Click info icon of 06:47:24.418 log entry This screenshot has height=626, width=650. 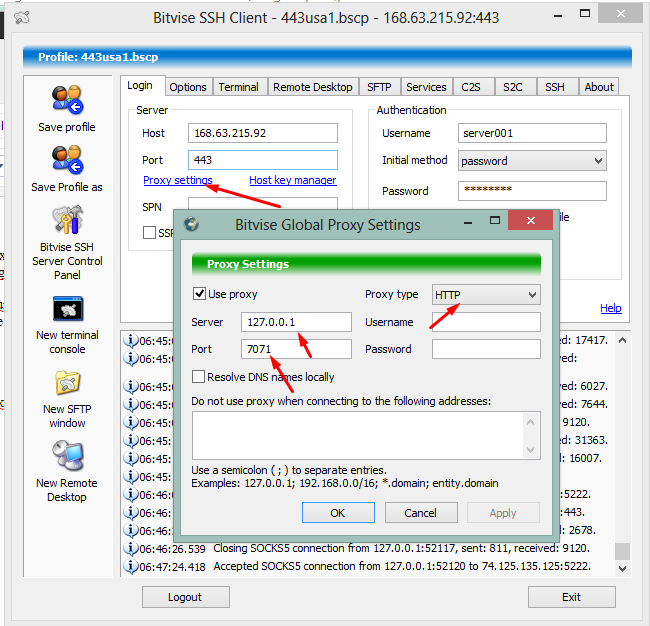131,566
